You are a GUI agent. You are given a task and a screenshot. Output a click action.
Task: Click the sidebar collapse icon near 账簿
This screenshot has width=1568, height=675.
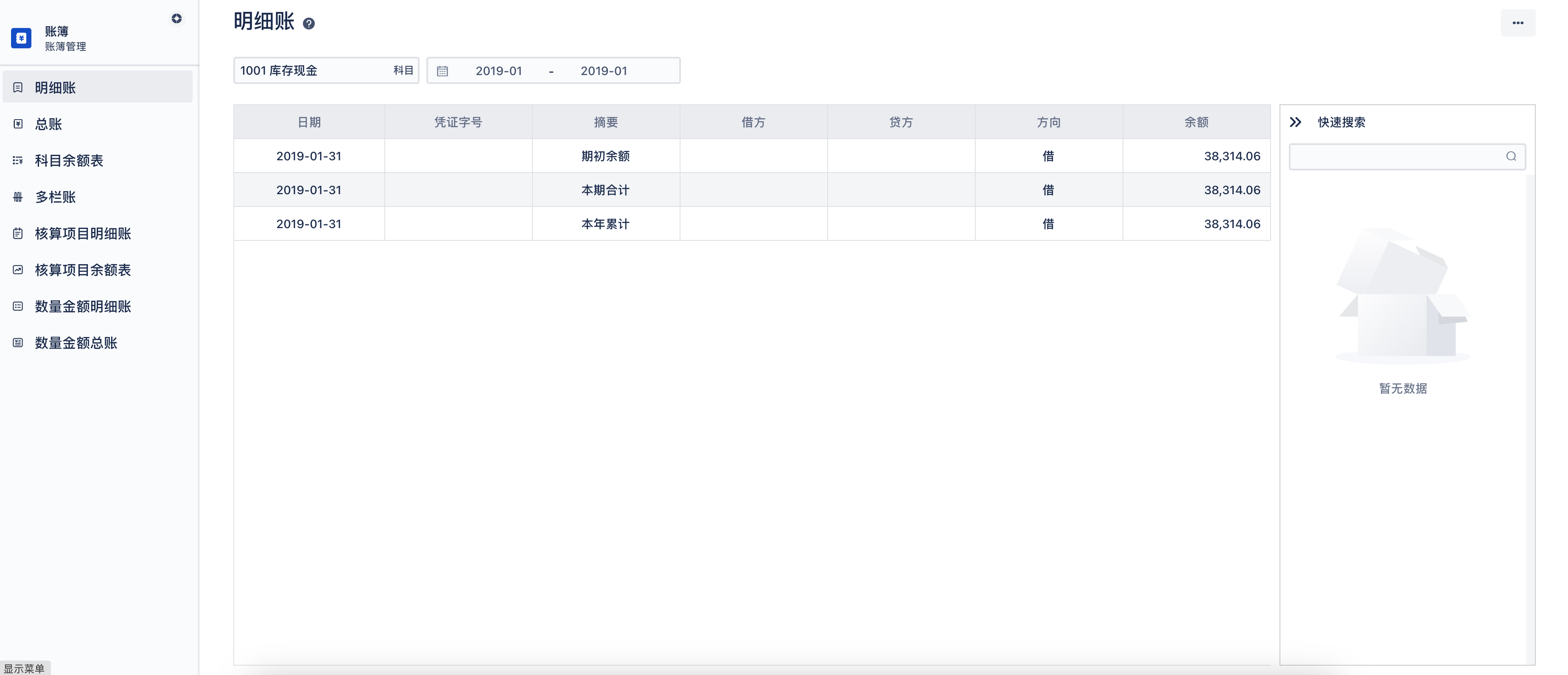click(176, 19)
